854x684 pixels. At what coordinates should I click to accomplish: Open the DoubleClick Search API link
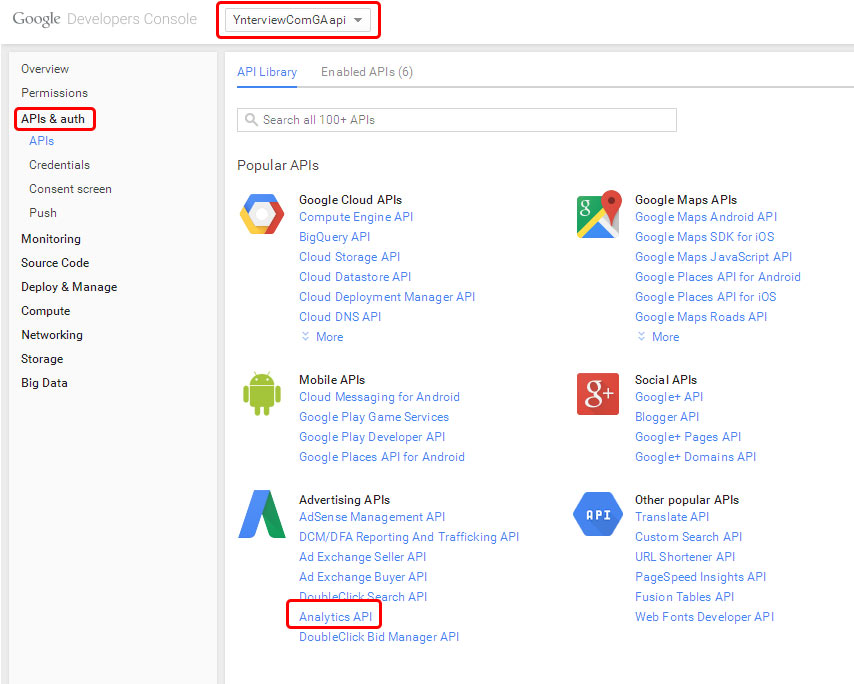pyautogui.click(x=363, y=596)
